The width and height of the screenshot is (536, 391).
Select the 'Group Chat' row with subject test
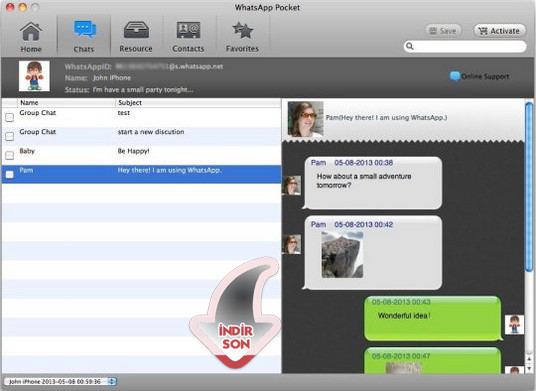point(142,117)
